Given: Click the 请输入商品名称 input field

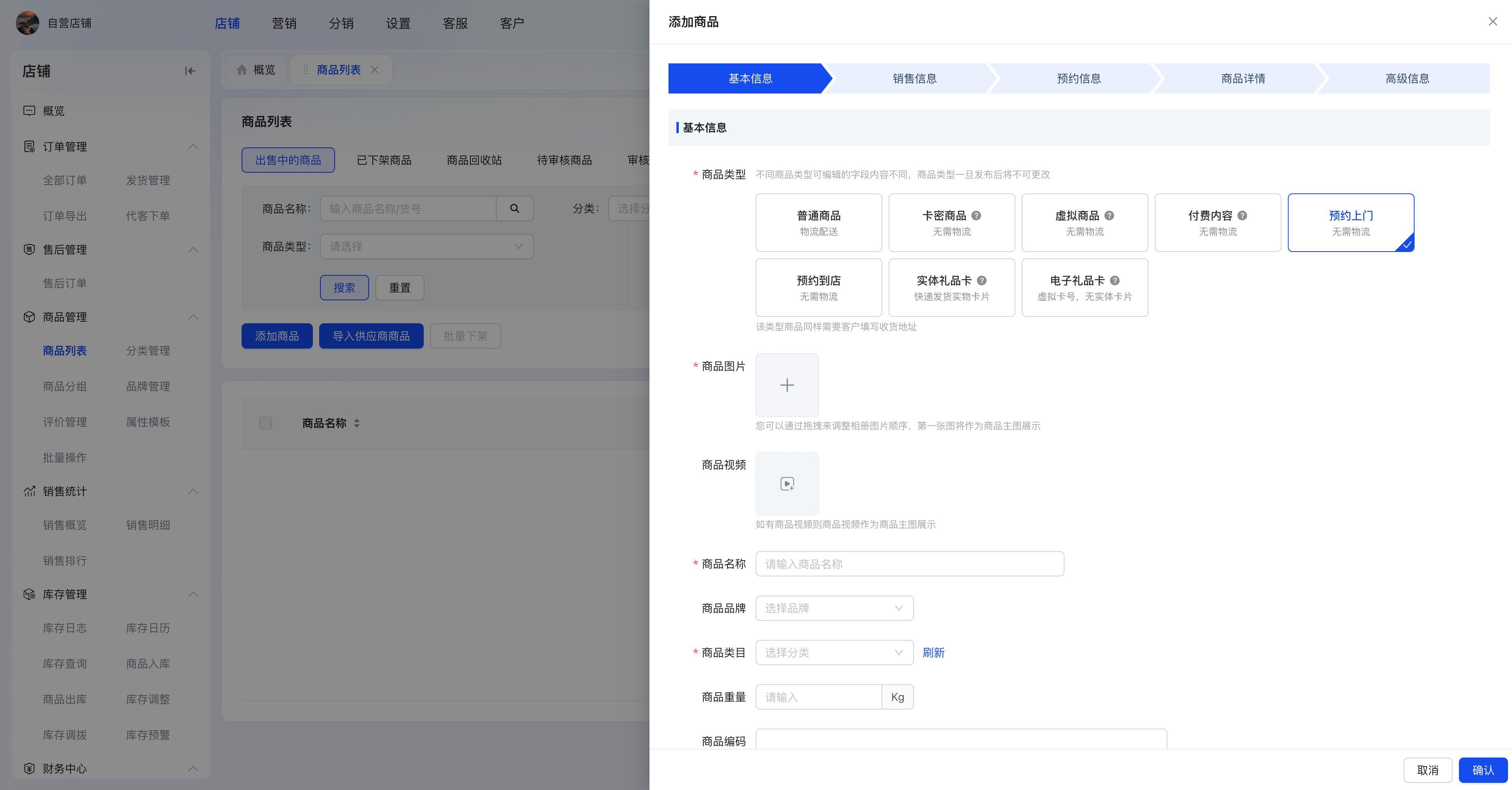Looking at the screenshot, I should coord(909,564).
